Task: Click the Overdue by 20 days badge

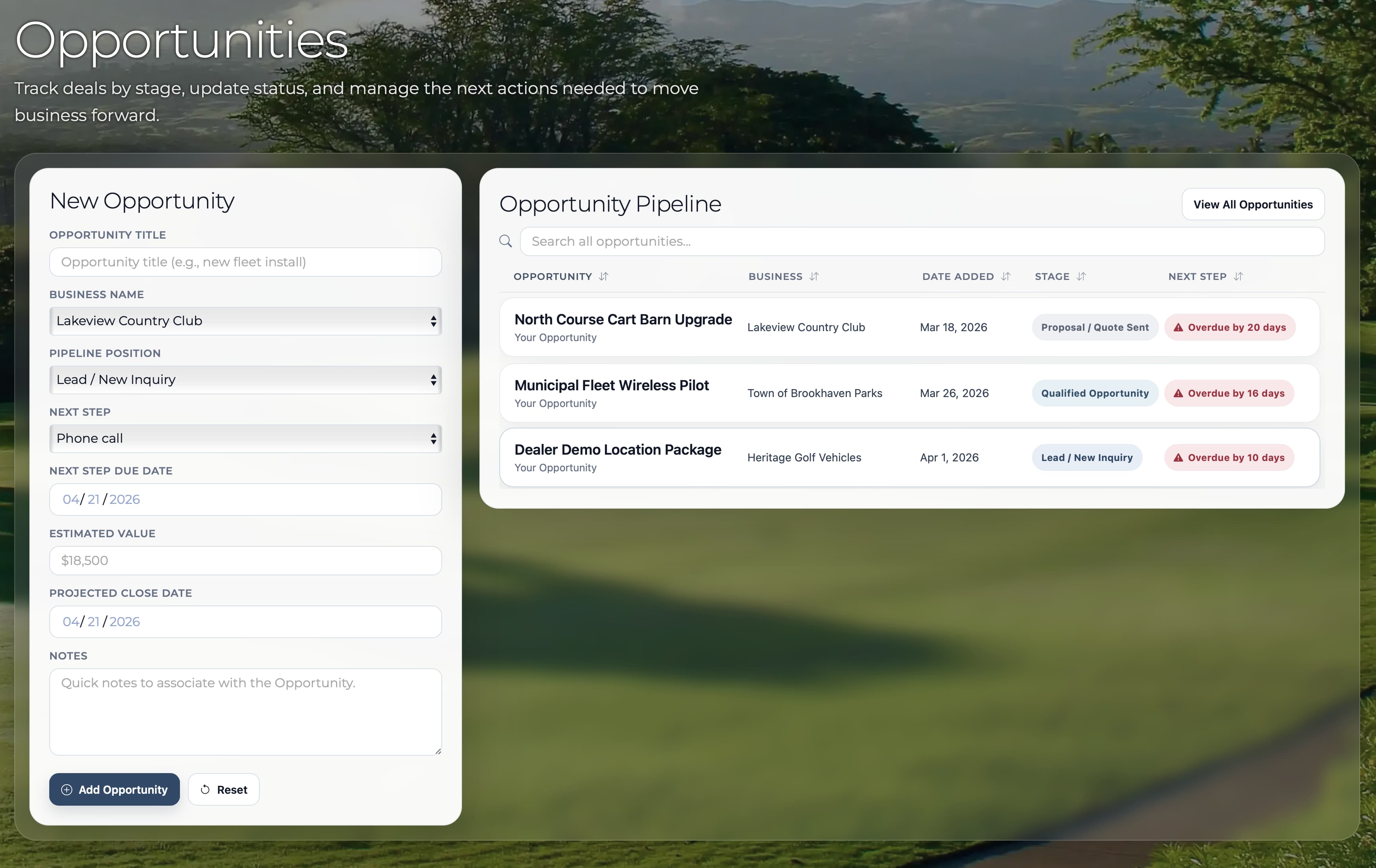Action: tap(1230, 327)
